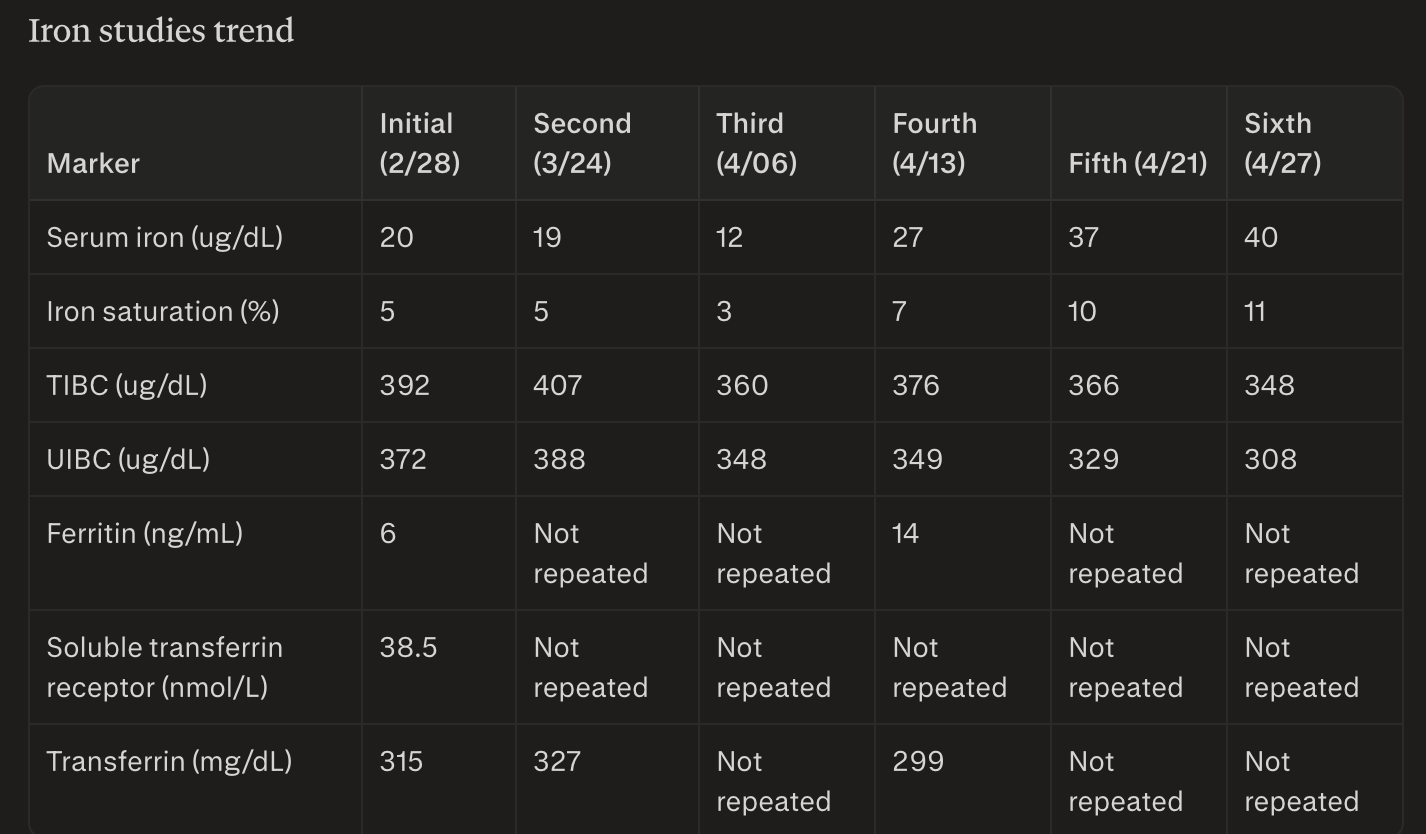Click the 'Iron studies trend' heading

pyautogui.click(x=161, y=31)
